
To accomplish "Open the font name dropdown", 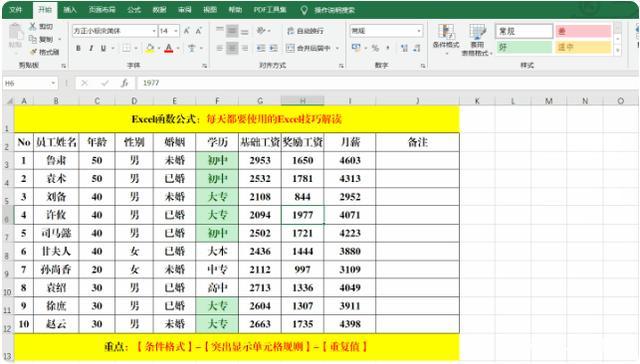I will point(154,31).
